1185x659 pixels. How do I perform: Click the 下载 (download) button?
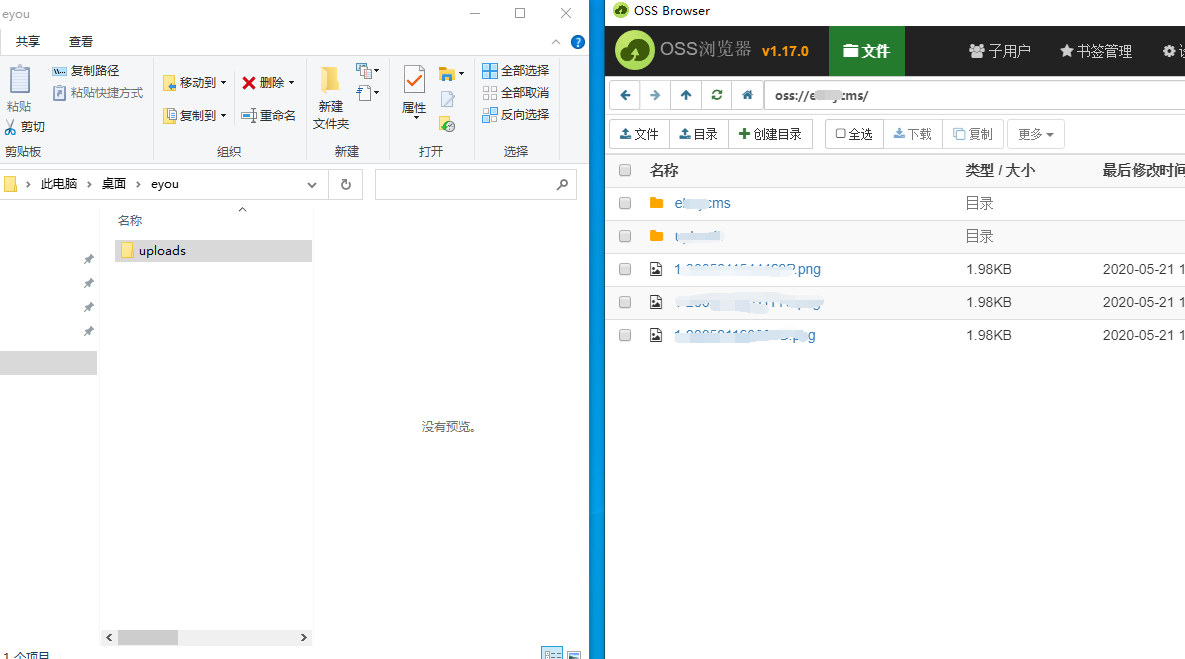pyautogui.click(x=913, y=134)
